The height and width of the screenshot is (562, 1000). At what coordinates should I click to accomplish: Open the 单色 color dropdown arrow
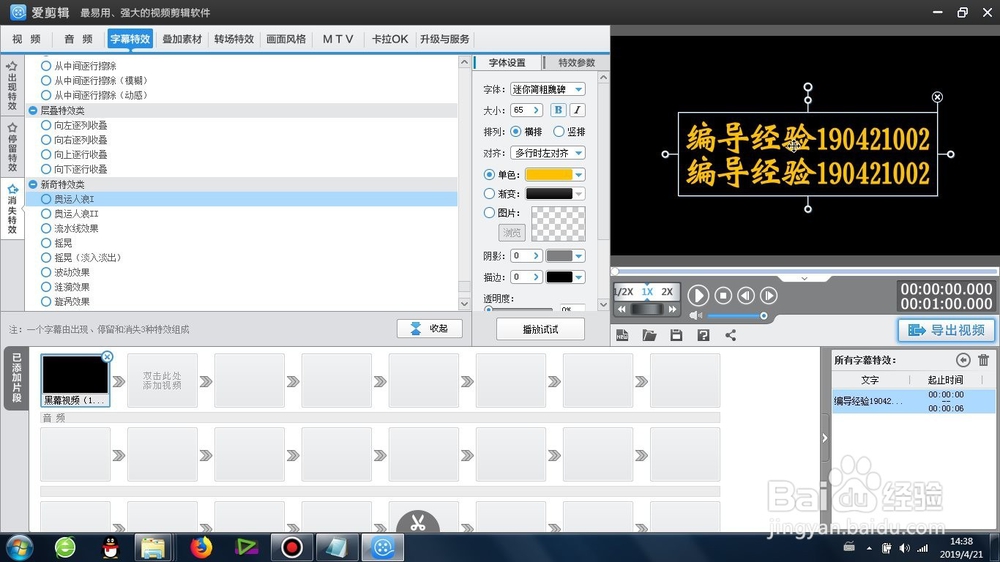(578, 175)
